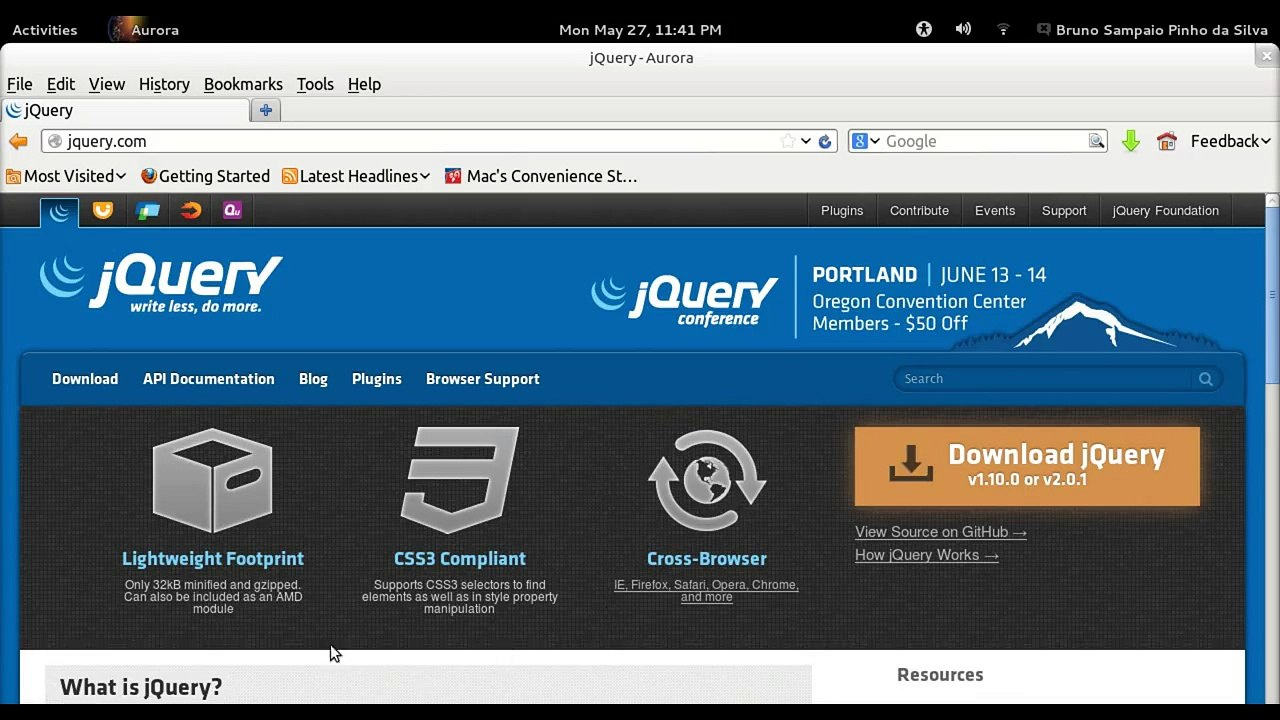
Task: Expand the Latest Headlines feed bookmark
Action: (x=355, y=176)
